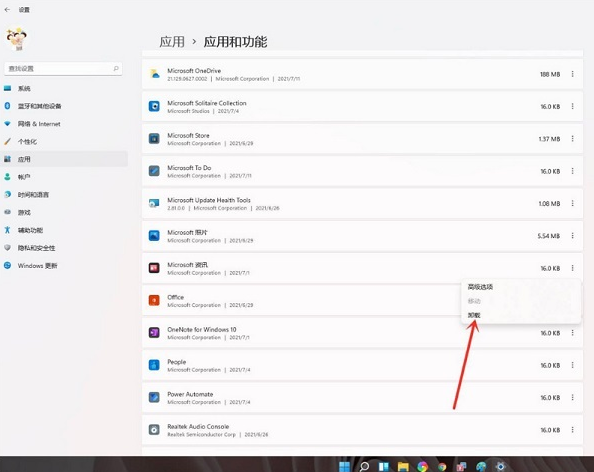
Task: Open Windows Start from the taskbar
Action: [x=344, y=466]
